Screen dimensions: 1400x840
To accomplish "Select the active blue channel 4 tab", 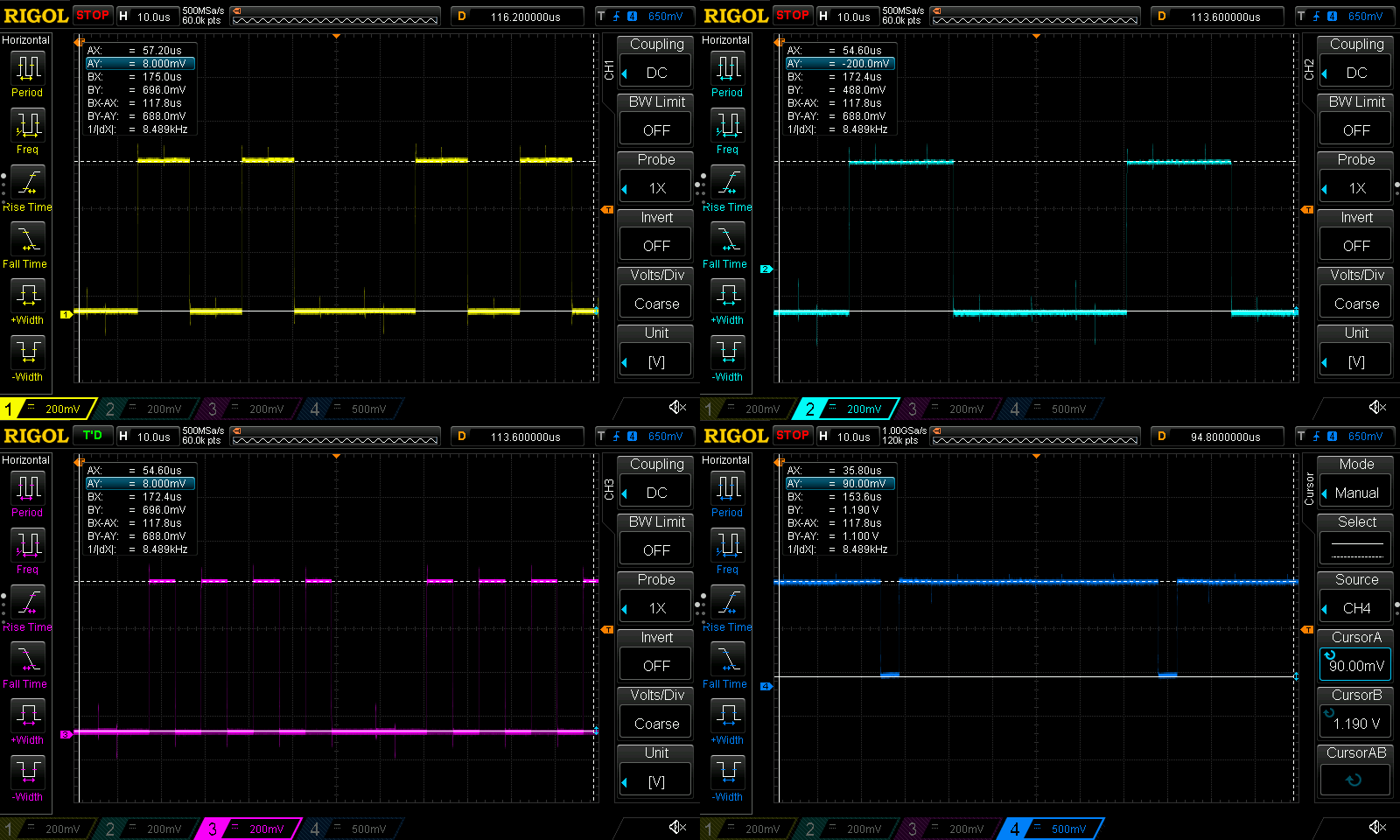I will (1051, 829).
